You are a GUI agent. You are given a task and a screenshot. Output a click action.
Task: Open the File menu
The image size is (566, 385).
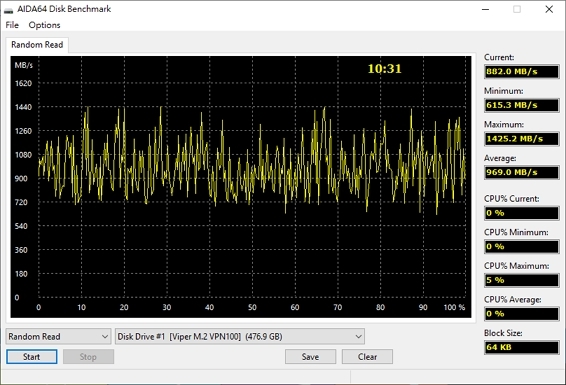tap(12, 25)
